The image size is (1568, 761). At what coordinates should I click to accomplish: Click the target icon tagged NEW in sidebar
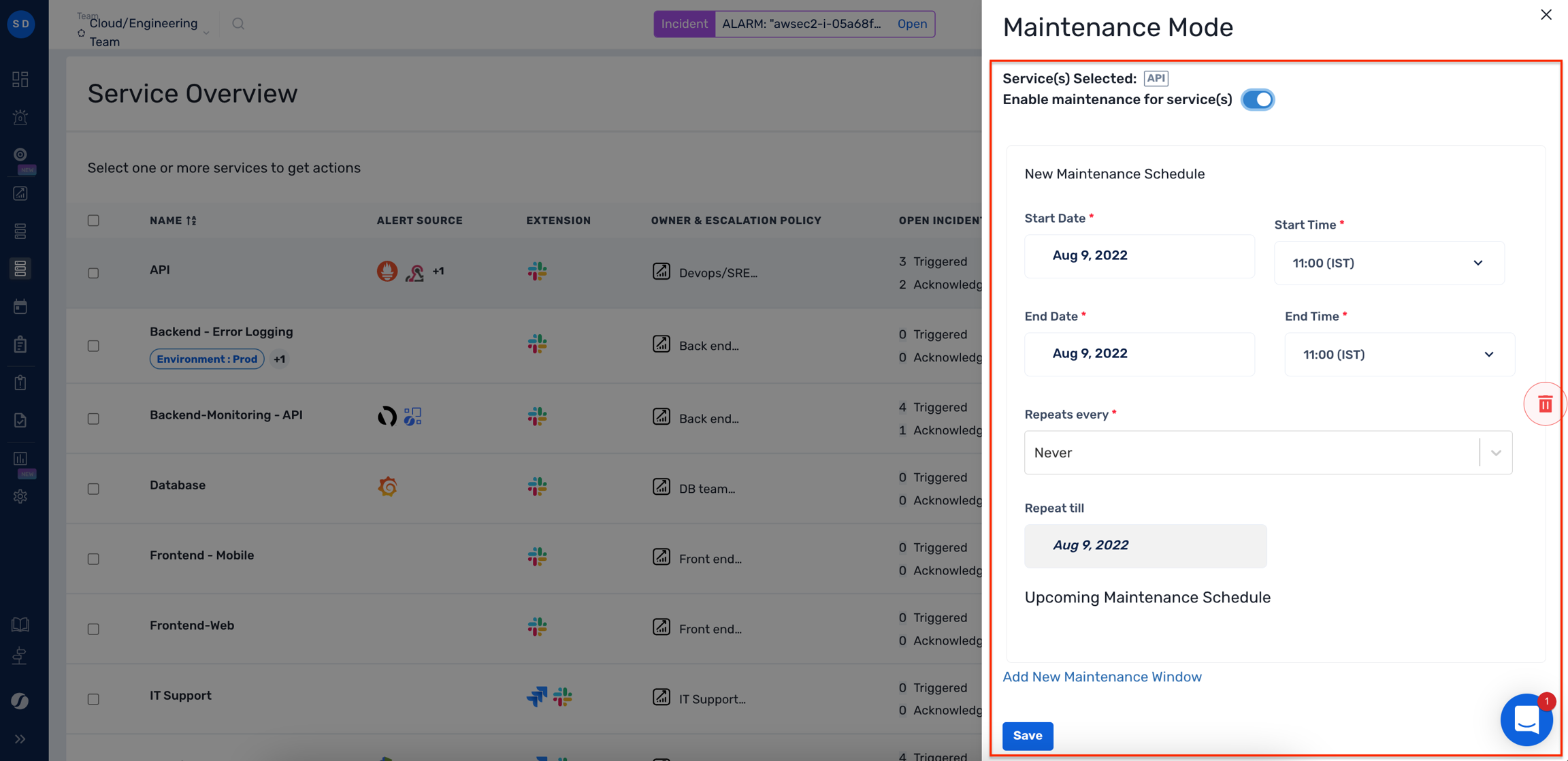point(20,155)
